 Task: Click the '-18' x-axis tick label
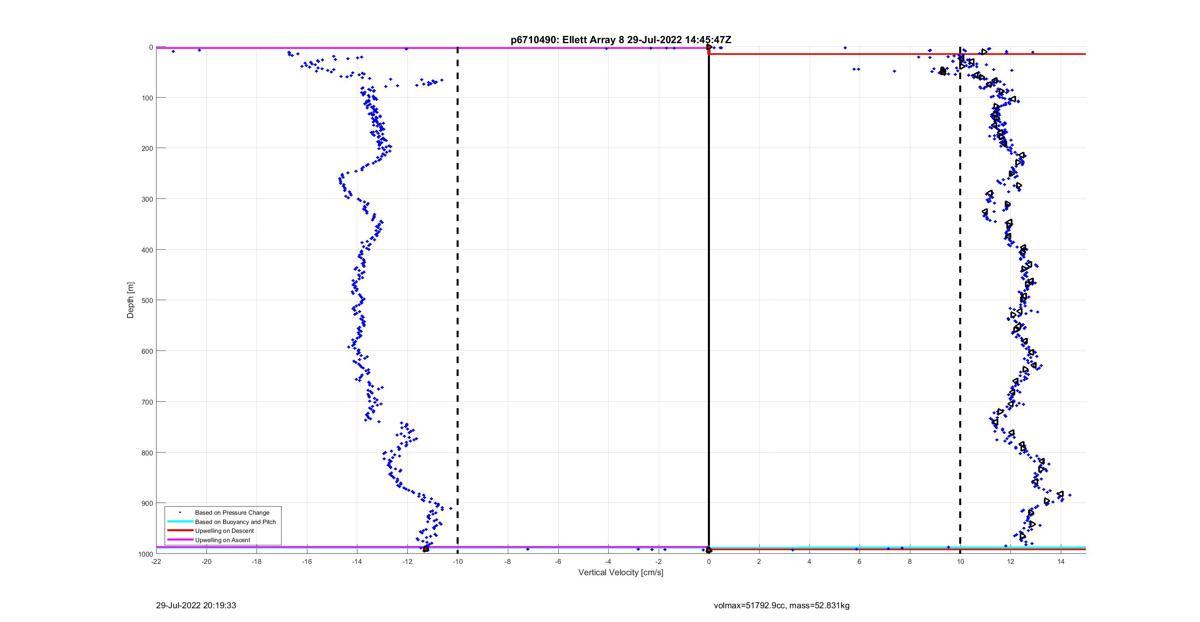(257, 561)
